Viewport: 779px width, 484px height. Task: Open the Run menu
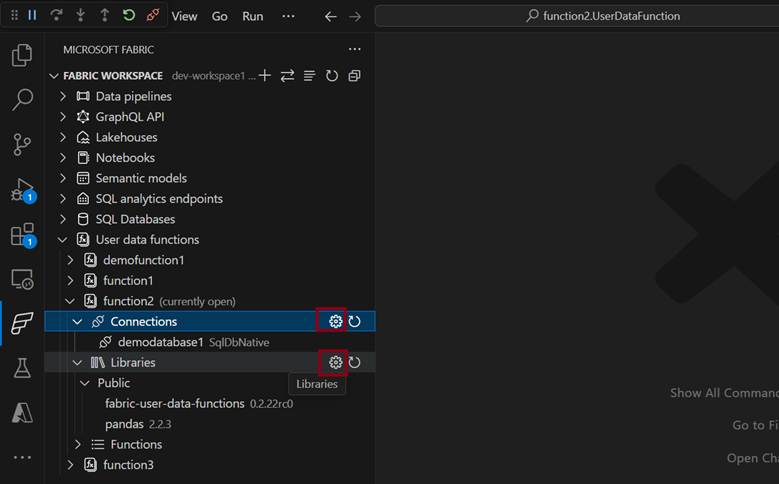pos(252,16)
